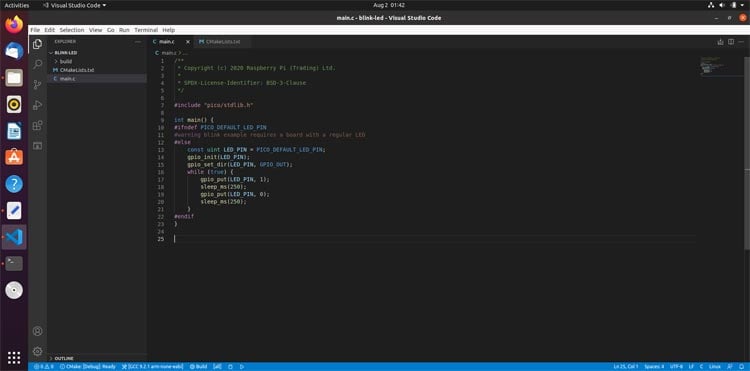Open the Selection menu
This screenshot has height=371, width=750.
72,30
